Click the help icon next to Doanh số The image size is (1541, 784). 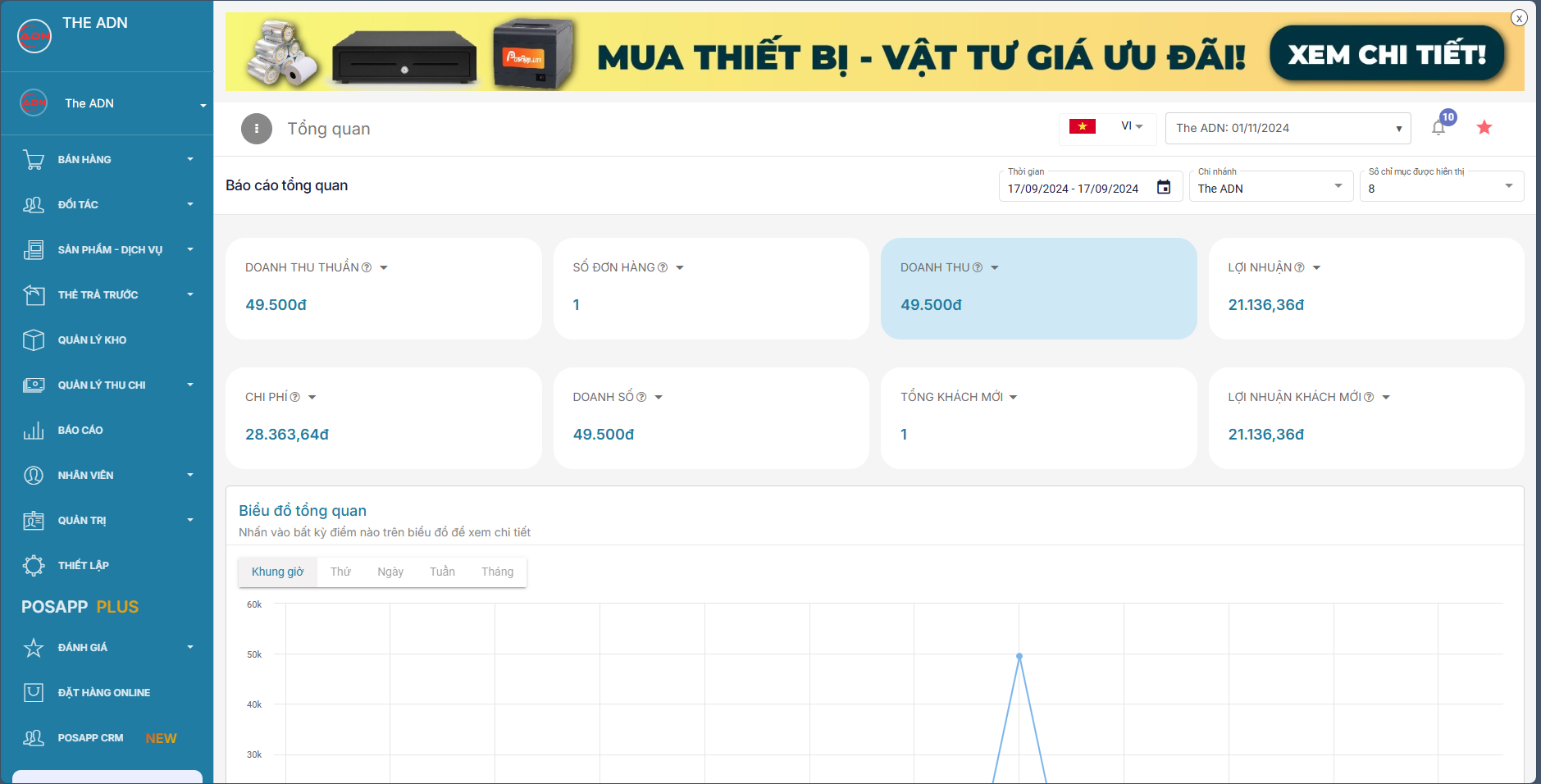[641, 397]
